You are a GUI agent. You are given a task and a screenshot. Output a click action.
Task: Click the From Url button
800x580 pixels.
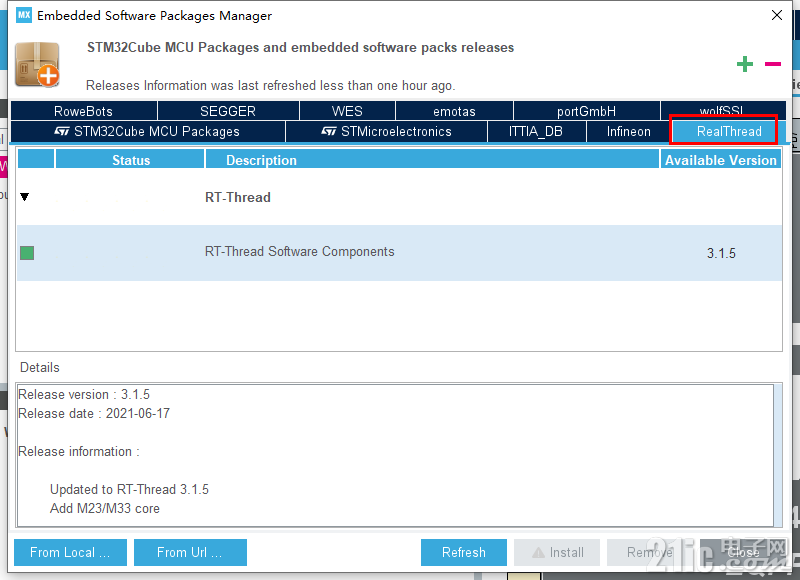tap(190, 552)
